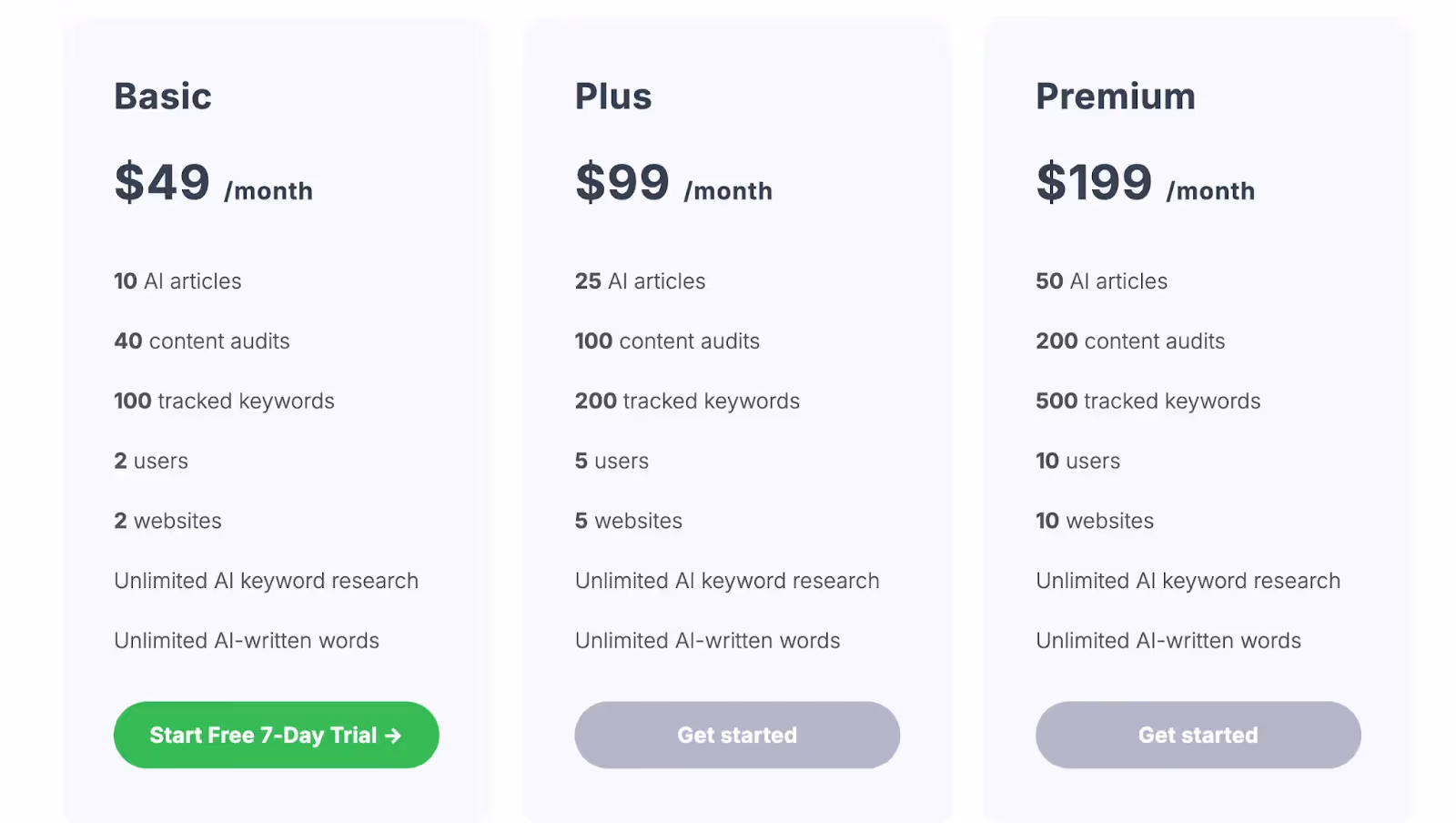The height and width of the screenshot is (823, 1456).
Task: Click the Start Free 7-Day Trial button
Action: click(276, 735)
